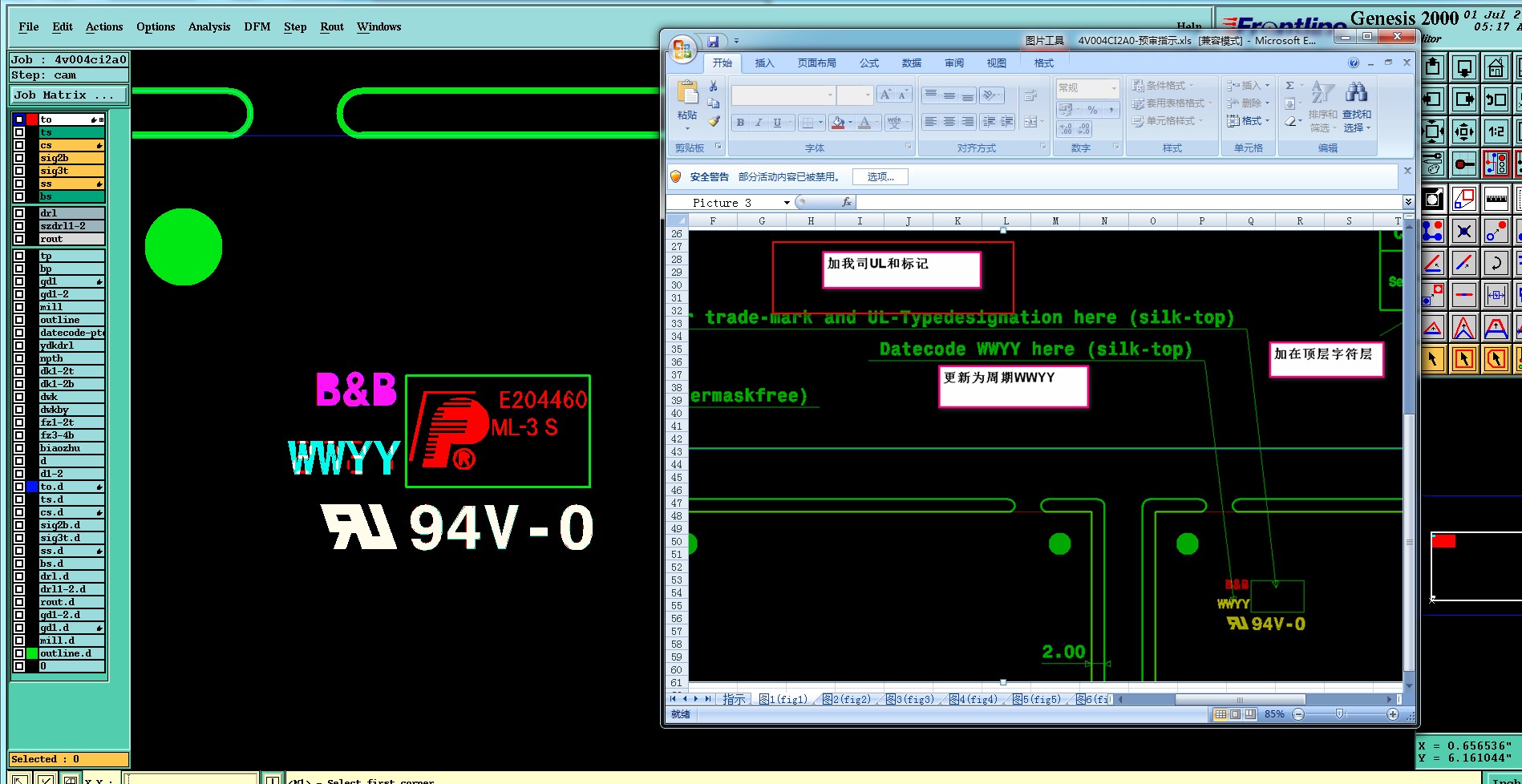The image size is (1522, 784).
Task: Switch to the 插入 ribbon tab in Excel
Action: coord(765,63)
